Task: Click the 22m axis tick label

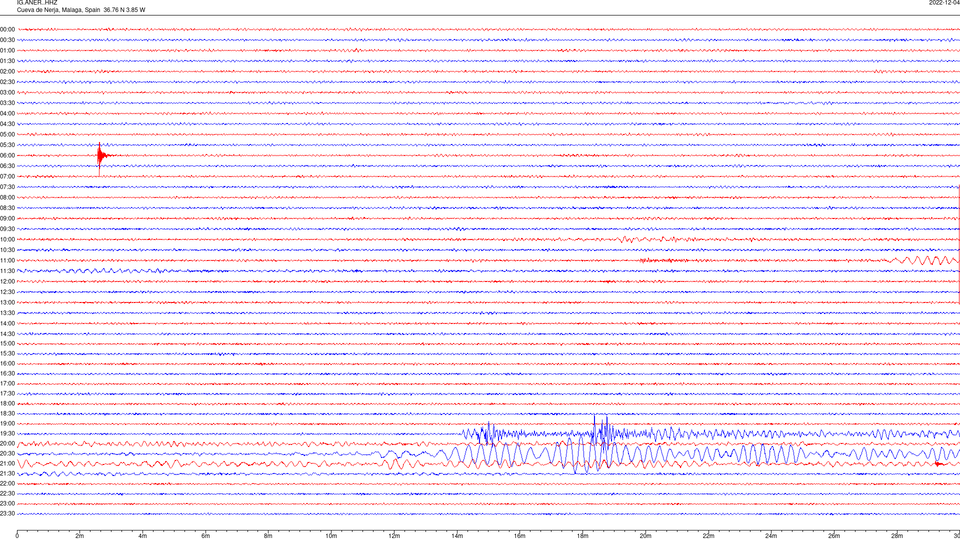Action: point(708,536)
